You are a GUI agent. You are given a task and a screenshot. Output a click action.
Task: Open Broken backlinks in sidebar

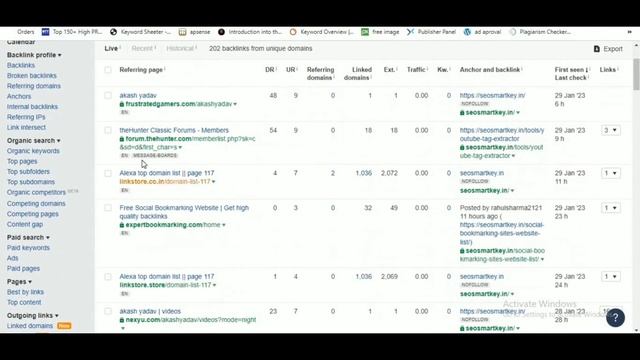point(32,76)
